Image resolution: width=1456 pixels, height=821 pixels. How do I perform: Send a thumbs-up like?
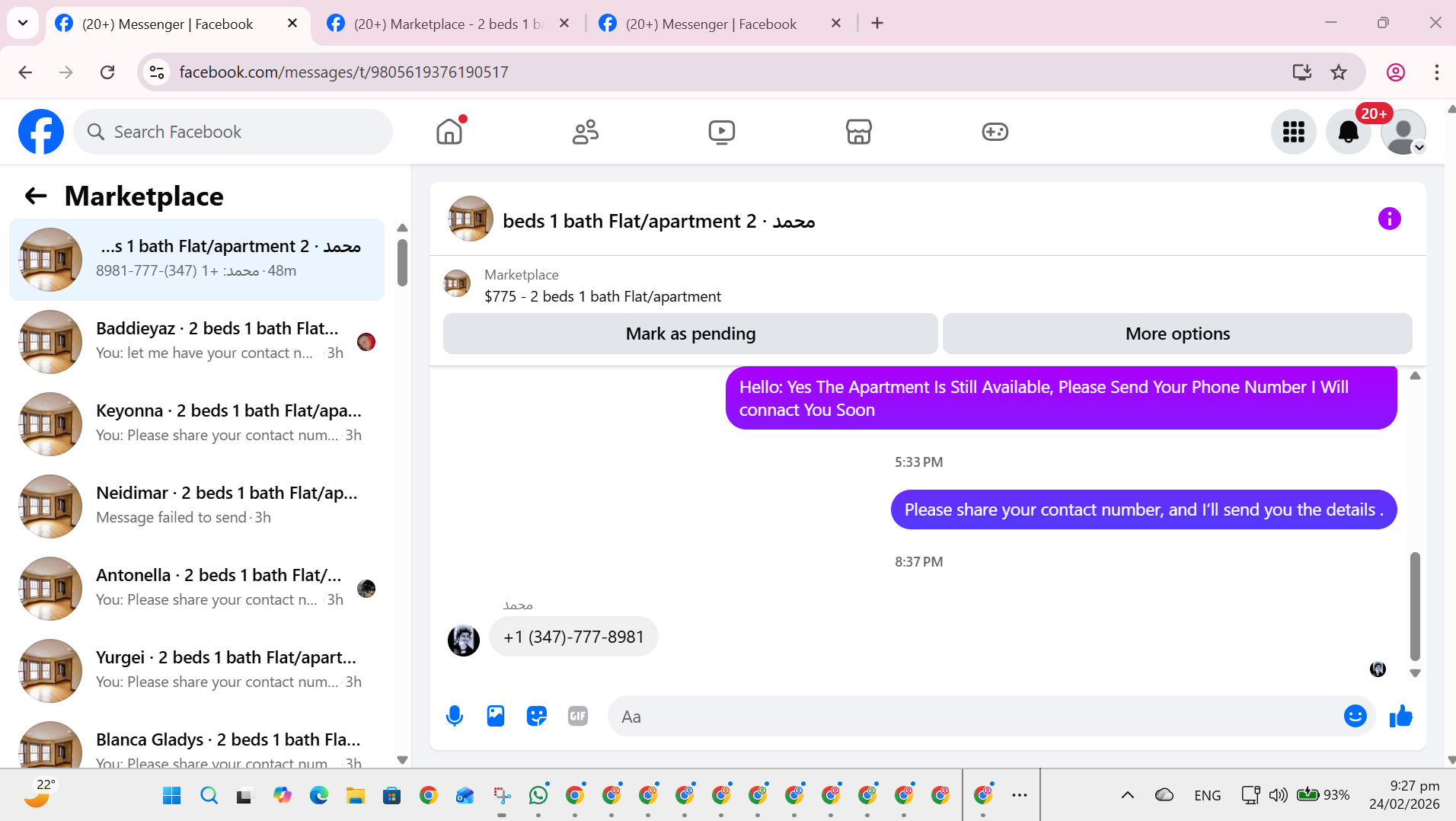(1400, 717)
